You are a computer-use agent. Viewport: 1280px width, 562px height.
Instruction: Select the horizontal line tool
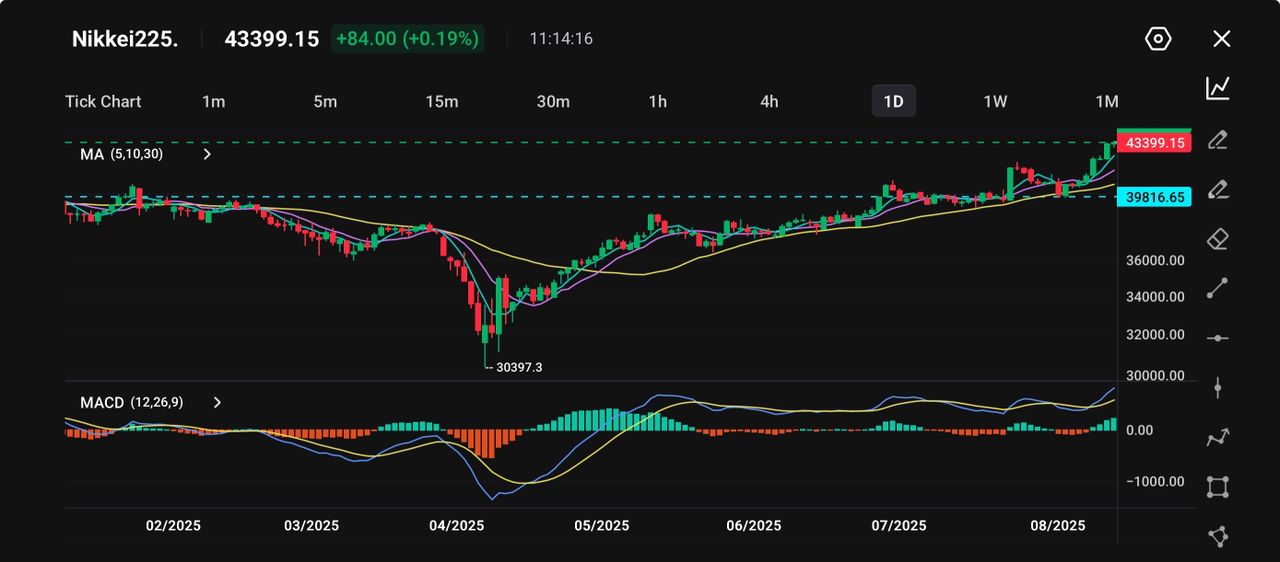pos(1217,338)
